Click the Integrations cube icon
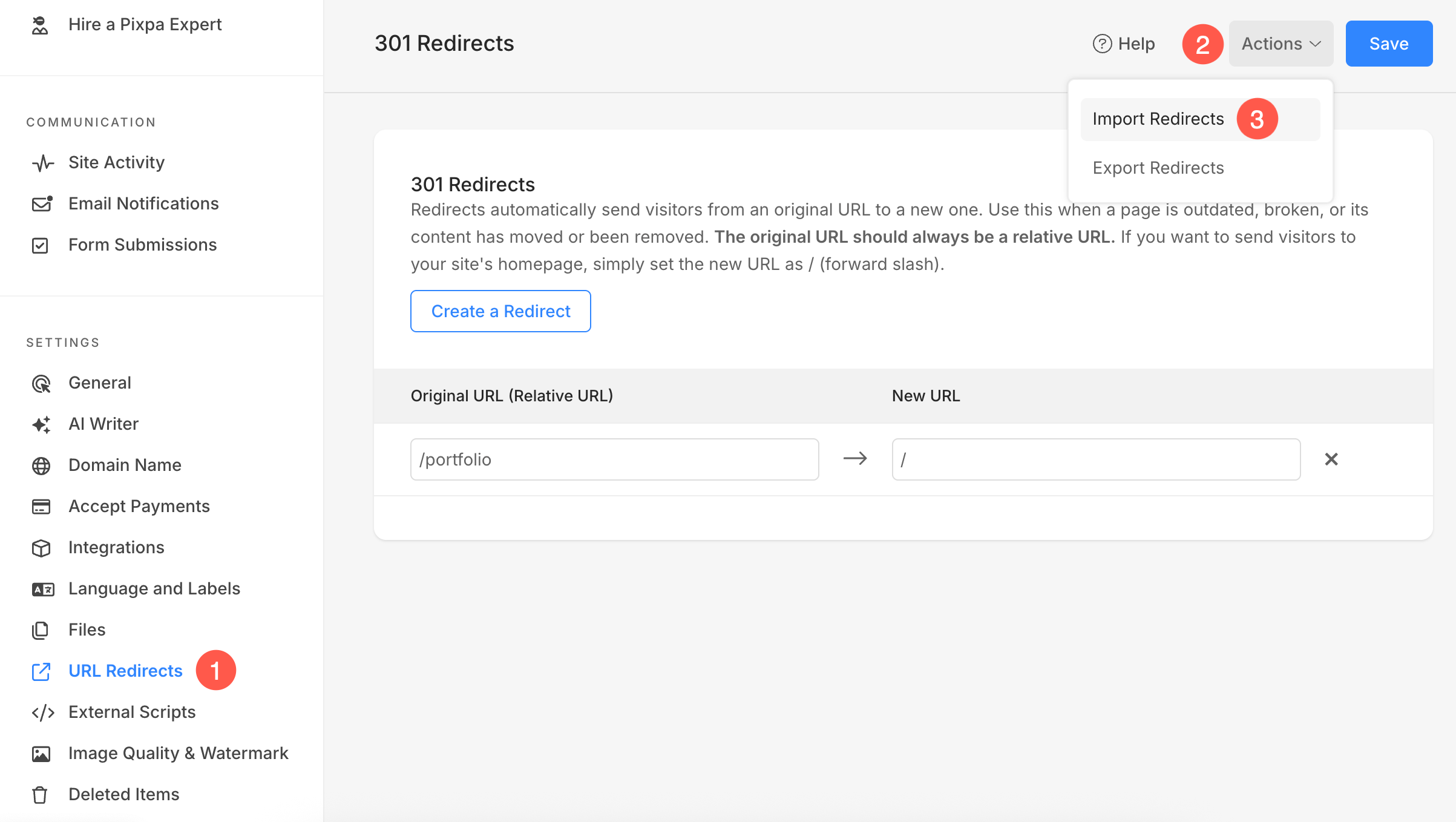This screenshot has width=1456, height=822. tap(41, 548)
